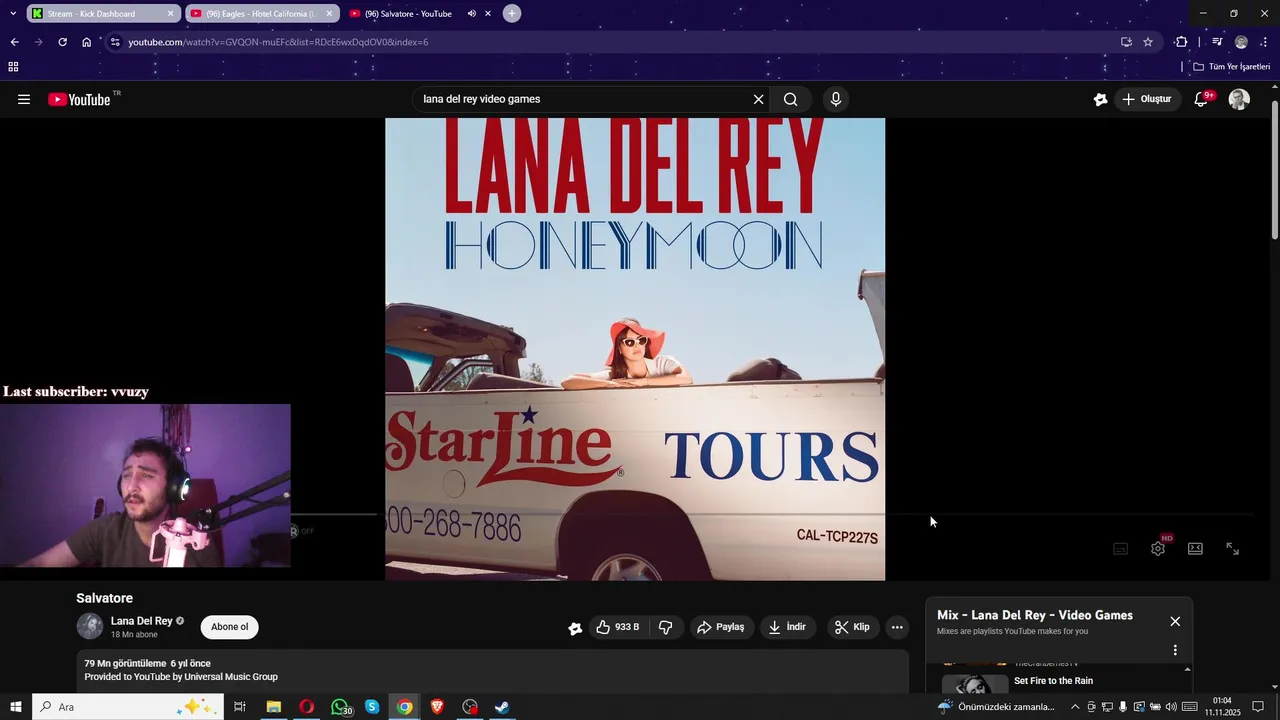Viewport: 1280px width, 720px height.
Task: Start voice search with the microphone
Action: [x=836, y=99]
